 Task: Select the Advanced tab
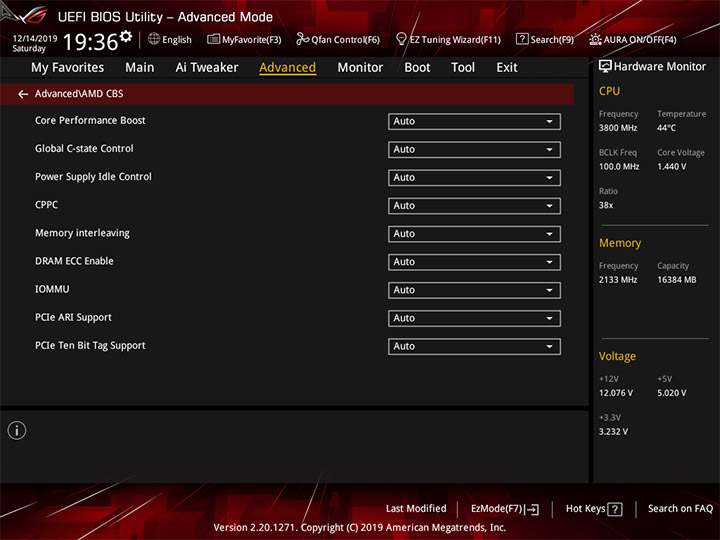point(287,68)
